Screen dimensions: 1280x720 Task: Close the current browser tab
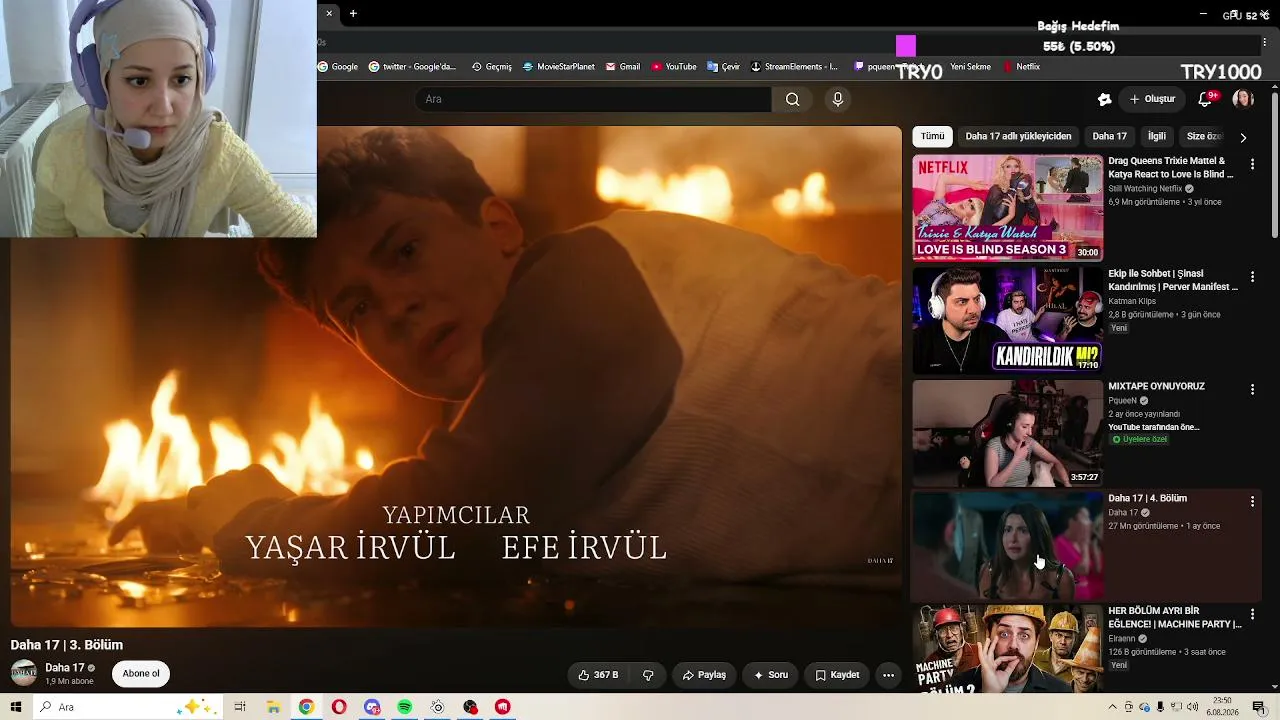pos(329,14)
